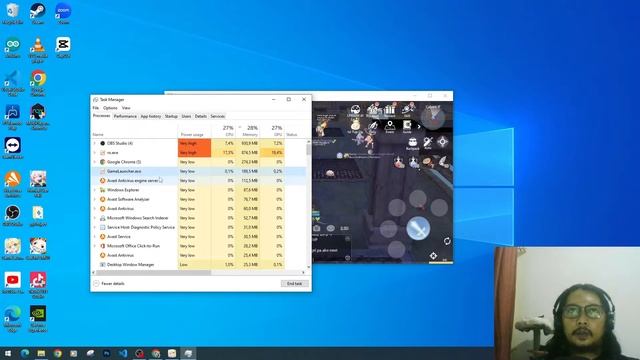Select the CapCut desktop shortcut
This screenshot has width=640, height=360.
pos(63,47)
